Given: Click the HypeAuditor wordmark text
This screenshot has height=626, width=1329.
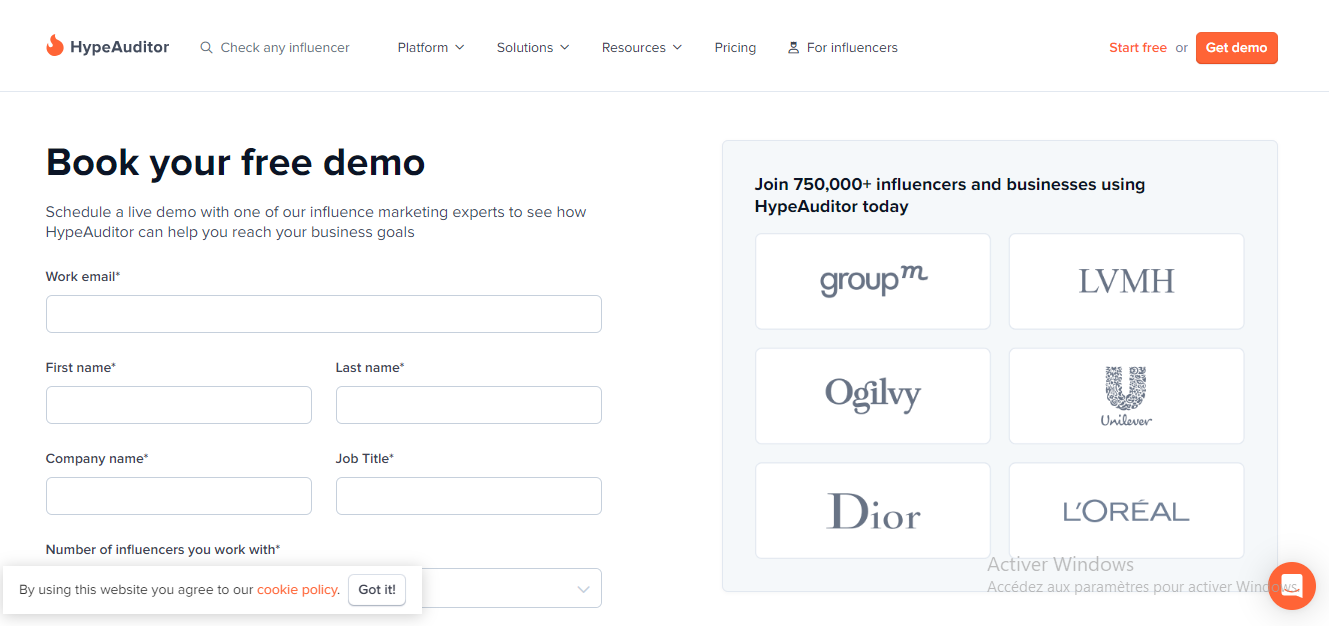Looking at the screenshot, I should point(120,47).
